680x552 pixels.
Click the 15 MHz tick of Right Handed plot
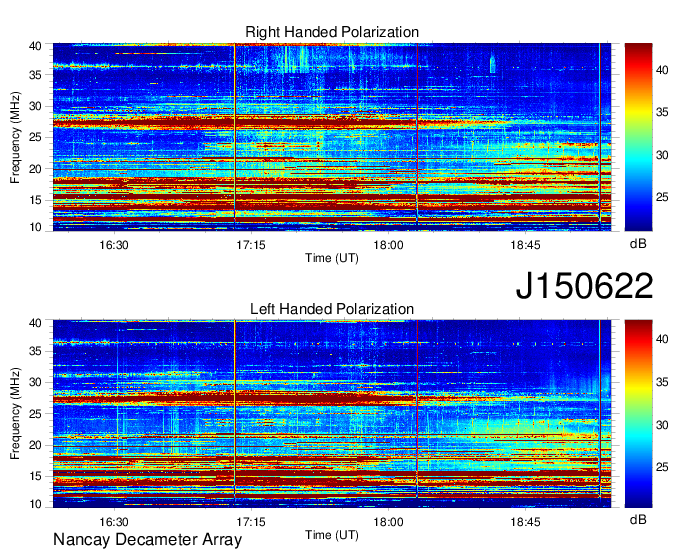pyautogui.click(x=35, y=200)
